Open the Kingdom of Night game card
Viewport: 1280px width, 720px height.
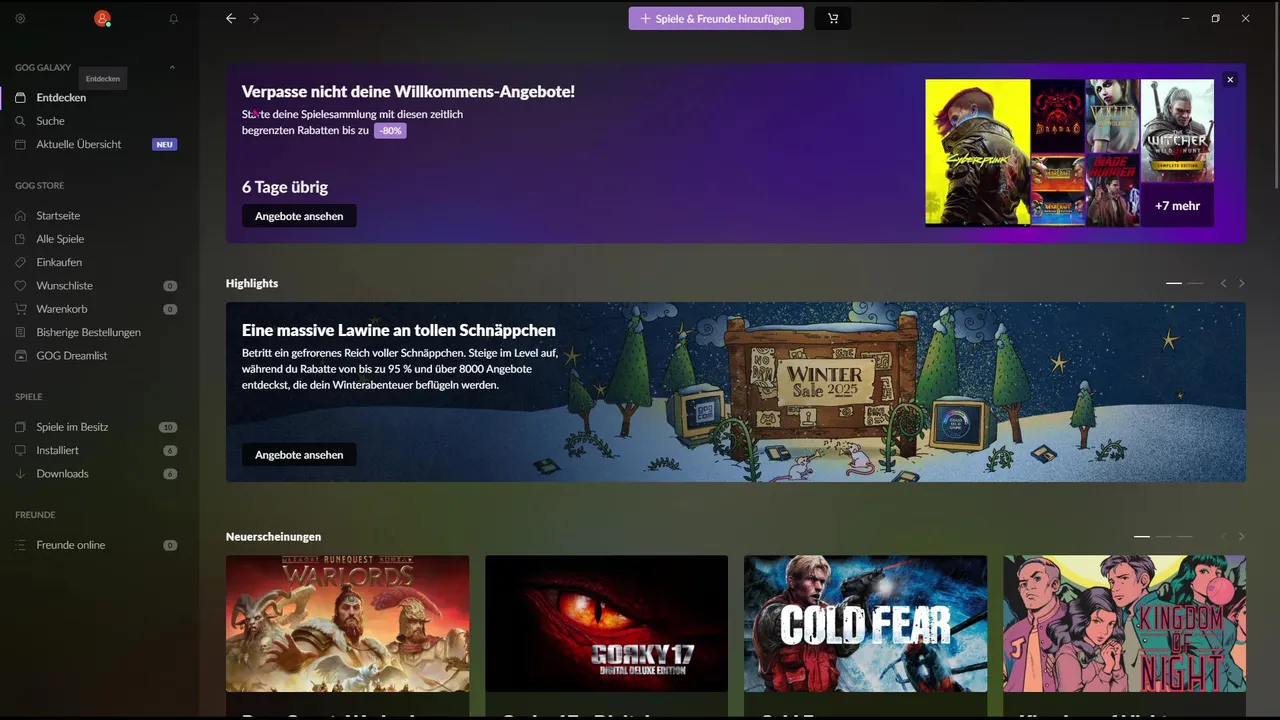(1125, 624)
